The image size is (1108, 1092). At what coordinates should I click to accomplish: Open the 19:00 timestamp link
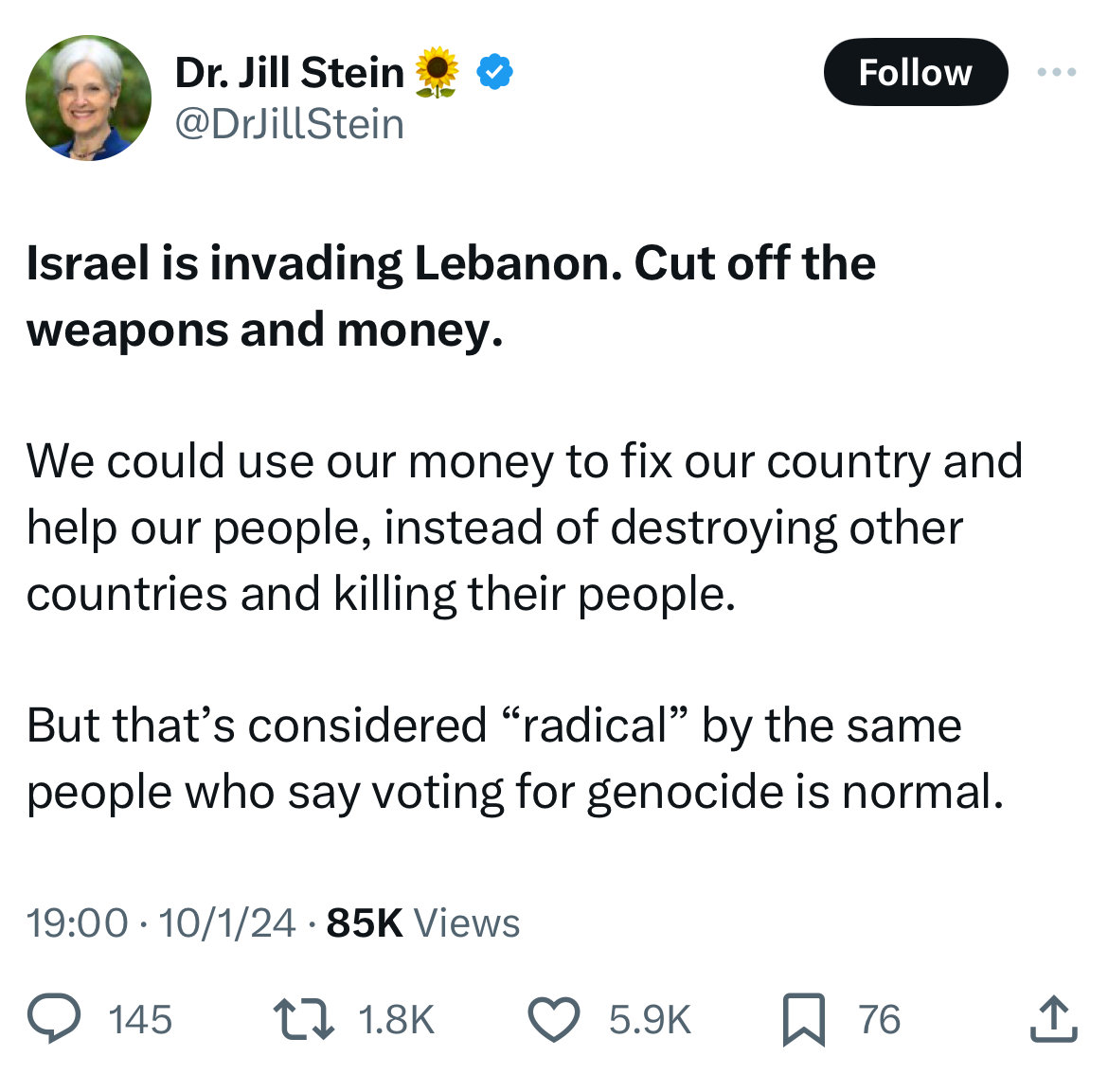[x=77, y=923]
